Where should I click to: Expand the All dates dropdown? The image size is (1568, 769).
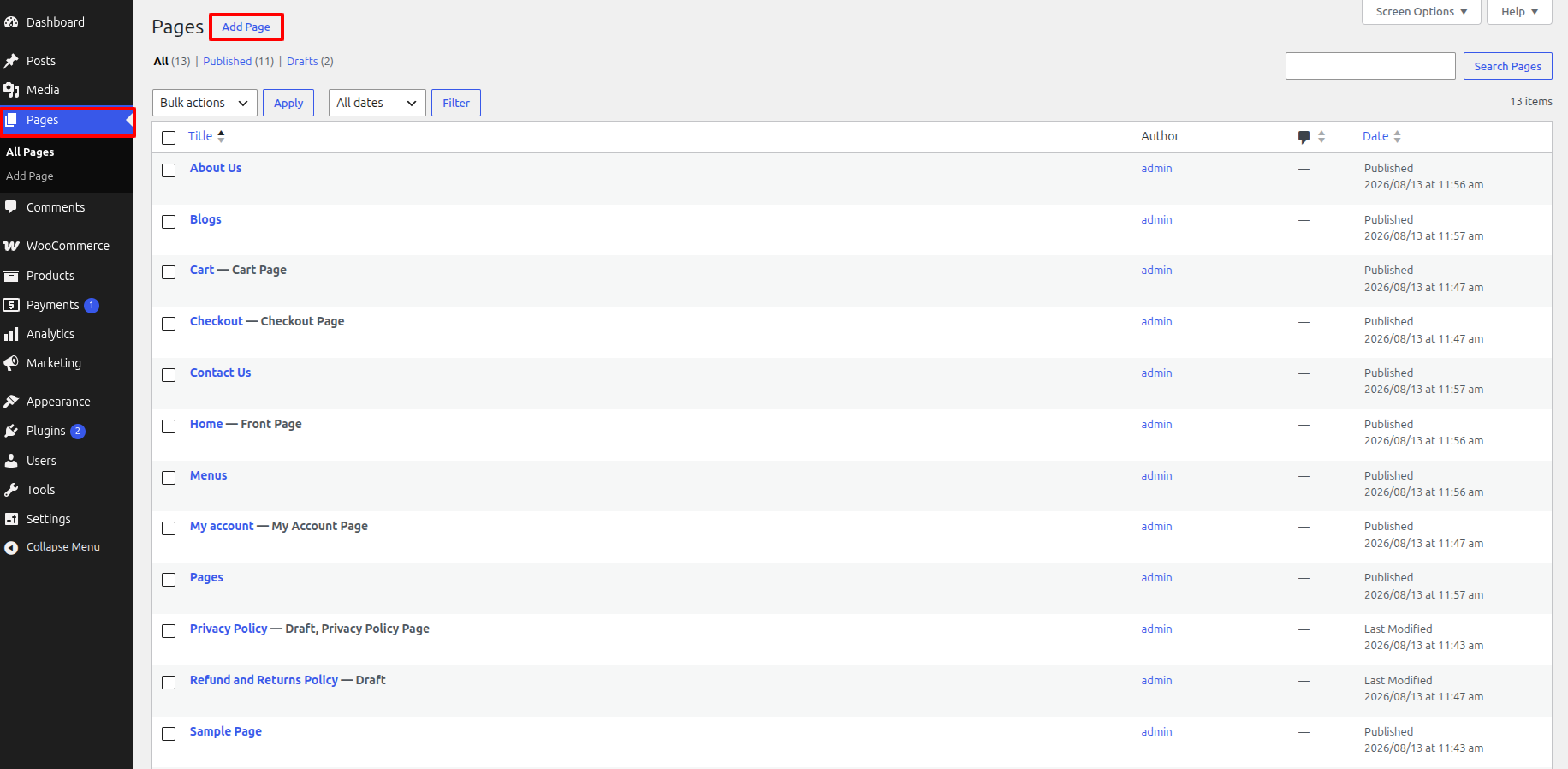tap(377, 103)
